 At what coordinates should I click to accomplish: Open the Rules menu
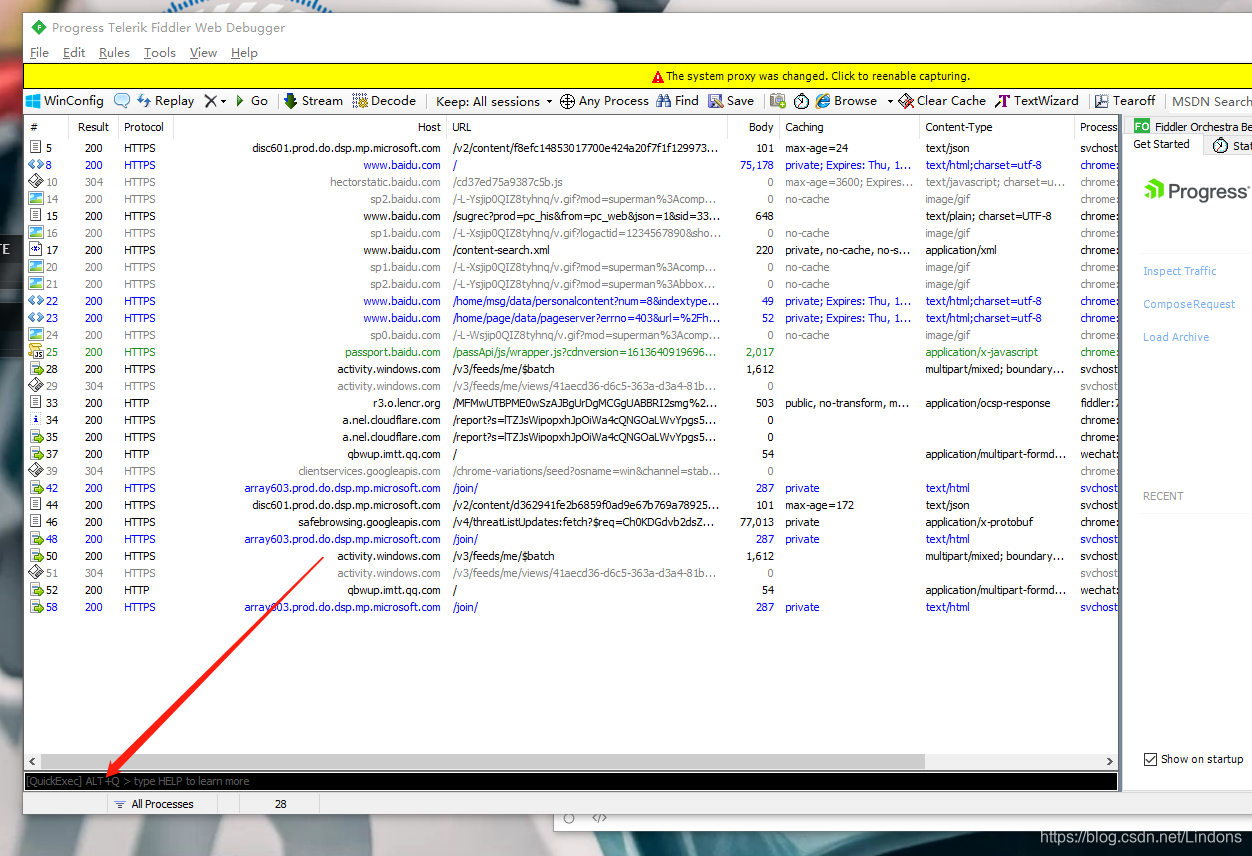[x=114, y=53]
